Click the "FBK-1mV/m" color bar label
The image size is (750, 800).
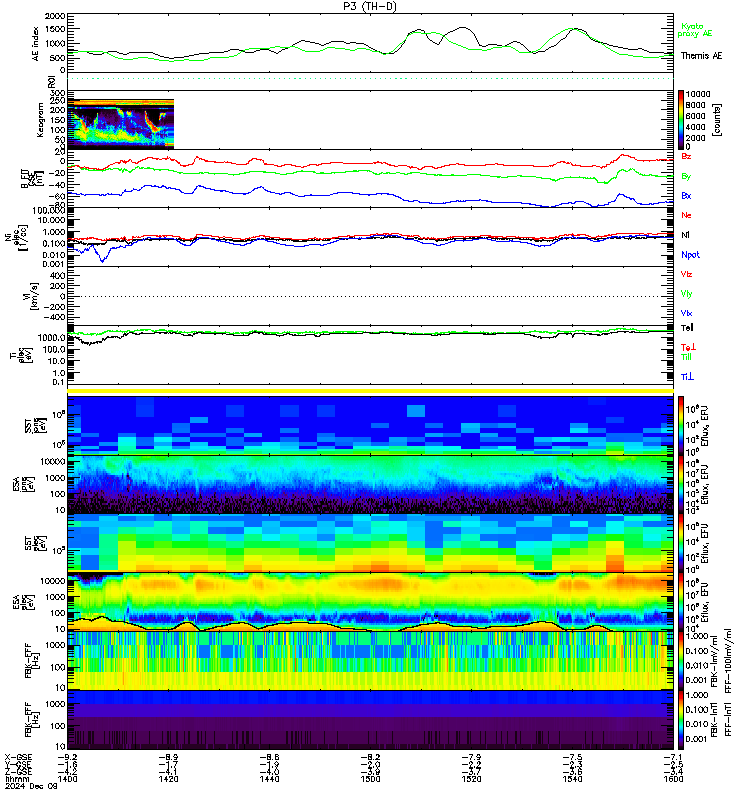pyautogui.click(x=715, y=660)
